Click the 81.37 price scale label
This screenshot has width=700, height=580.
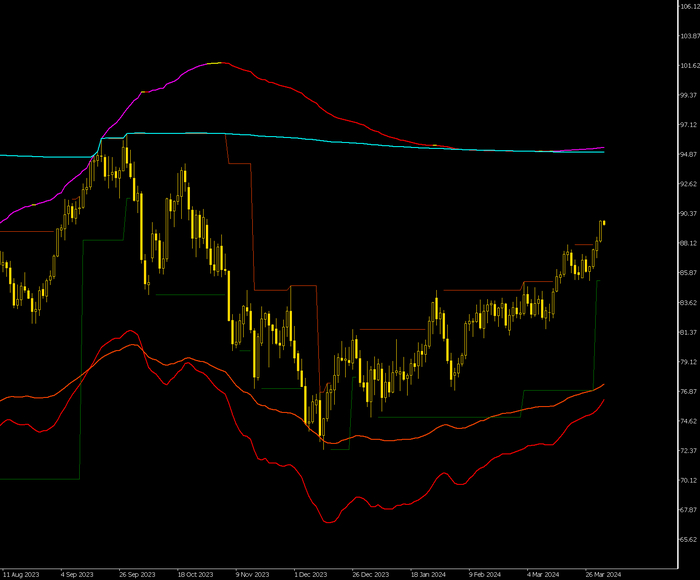[690, 332]
